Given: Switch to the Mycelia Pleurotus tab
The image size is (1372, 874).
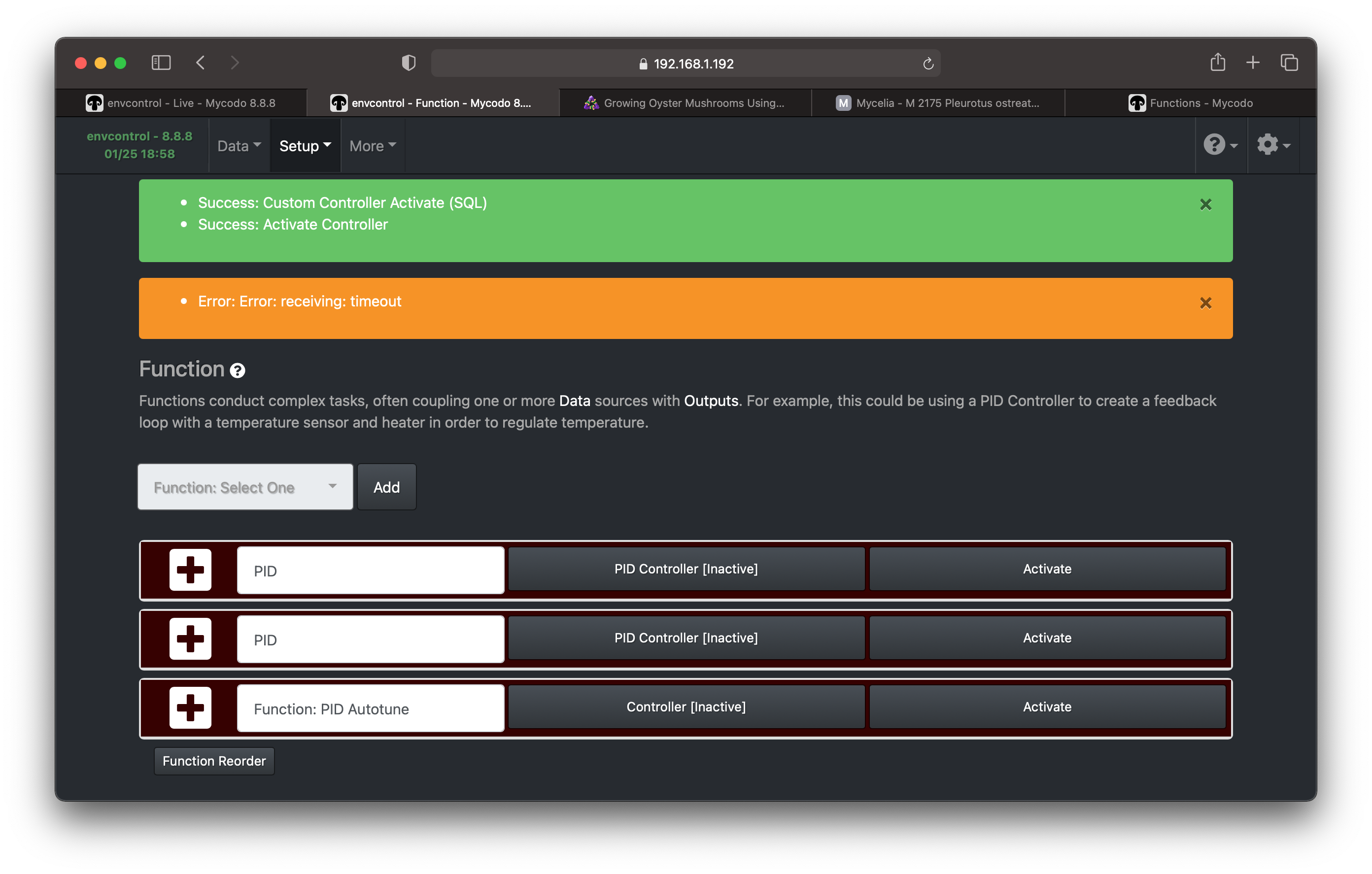Looking at the screenshot, I should [938, 103].
